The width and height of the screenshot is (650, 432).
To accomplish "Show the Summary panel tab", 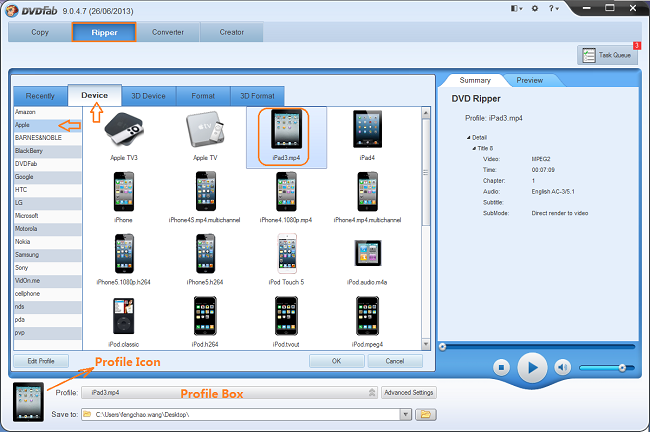I will [x=475, y=80].
